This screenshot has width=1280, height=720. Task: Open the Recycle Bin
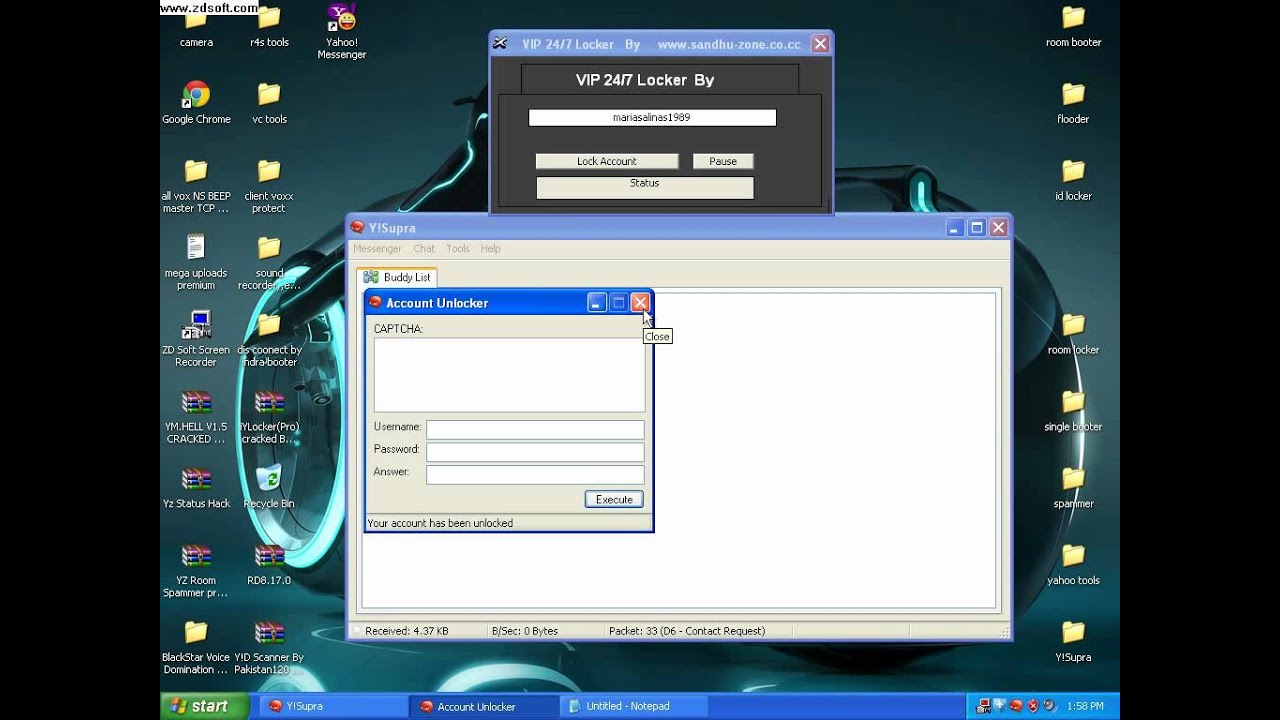coord(269,487)
